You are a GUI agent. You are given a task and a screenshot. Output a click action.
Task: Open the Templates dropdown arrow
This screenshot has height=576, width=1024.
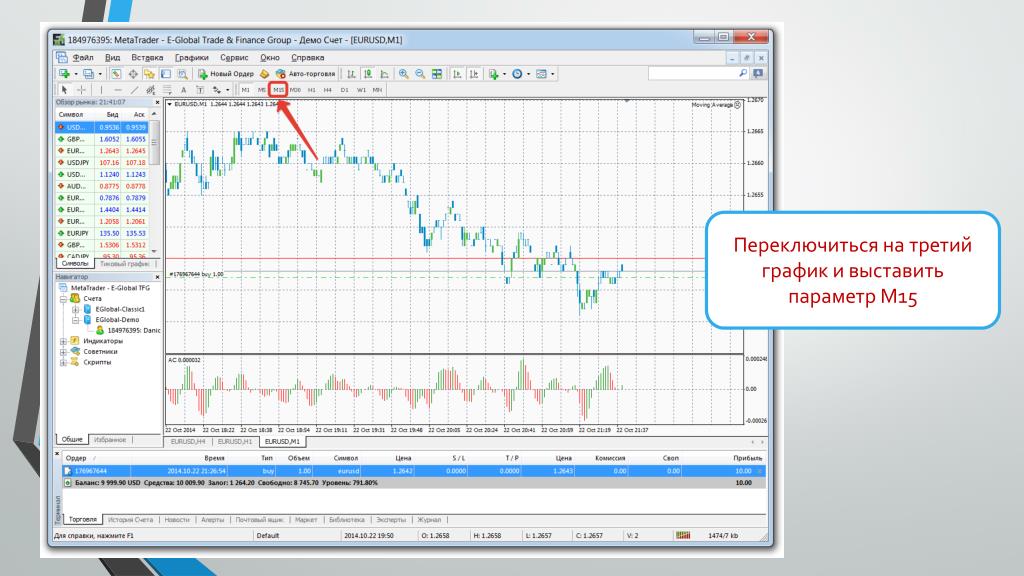click(552, 74)
